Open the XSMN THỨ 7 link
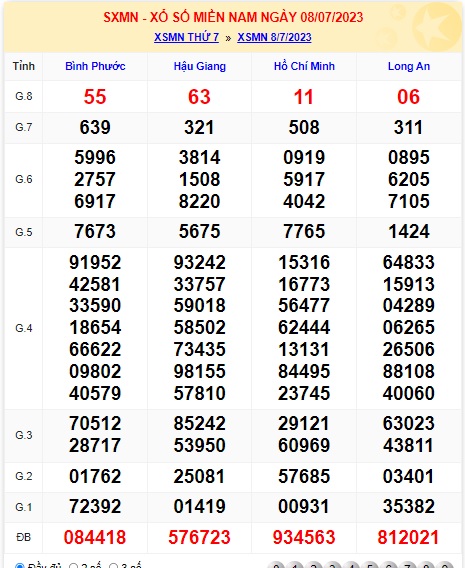Image resolution: width=465 pixels, height=568 pixels. coord(187,37)
